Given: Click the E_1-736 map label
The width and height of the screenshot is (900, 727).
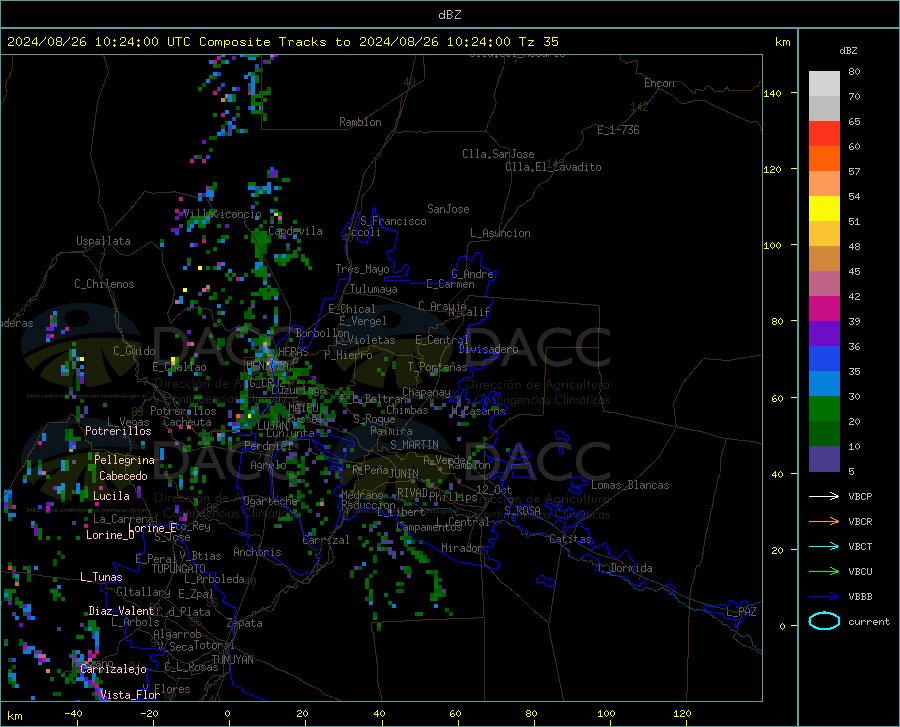Looking at the screenshot, I should tap(618, 130).
